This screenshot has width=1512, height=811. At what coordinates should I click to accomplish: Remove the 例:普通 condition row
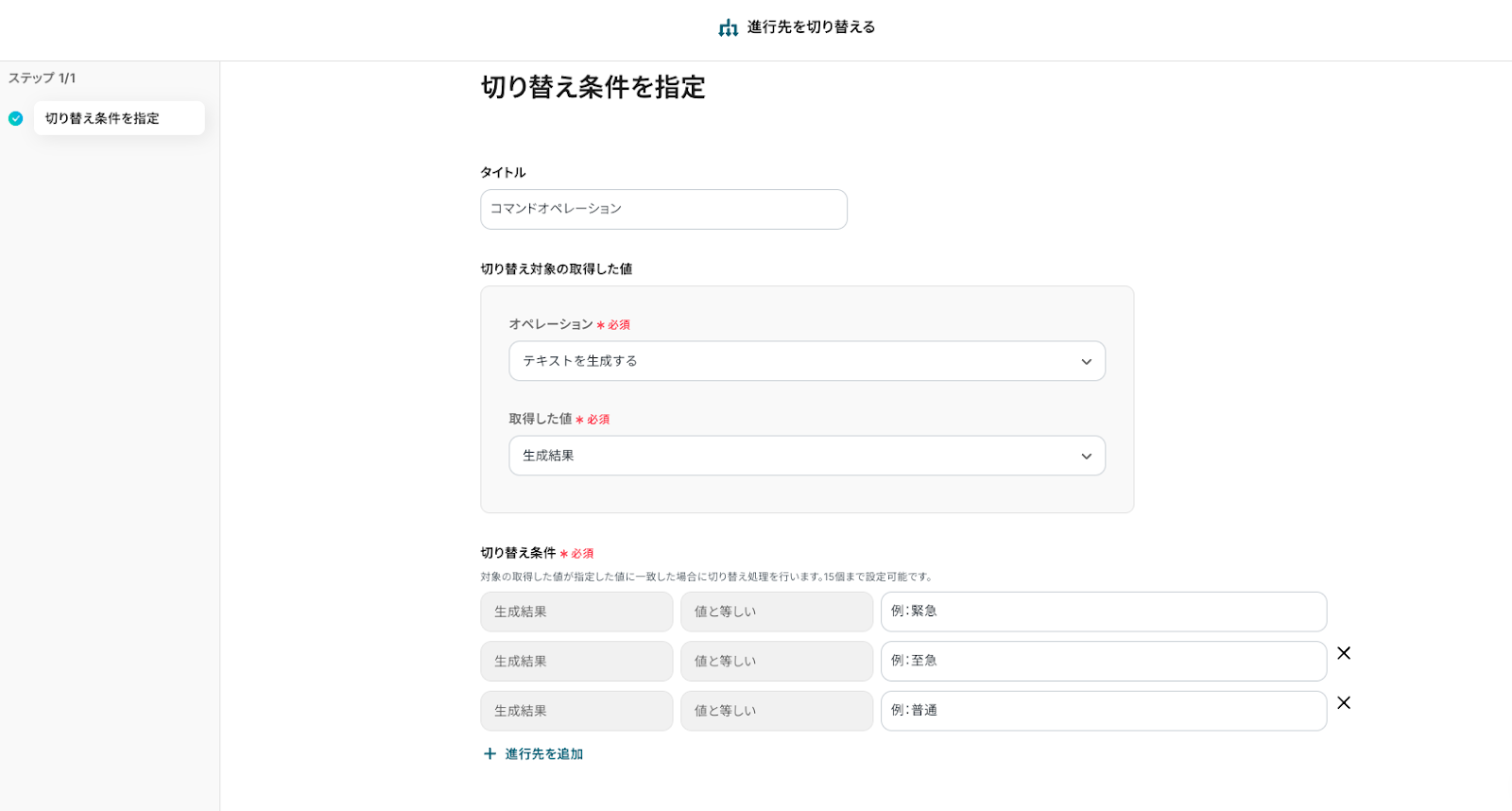1344,702
